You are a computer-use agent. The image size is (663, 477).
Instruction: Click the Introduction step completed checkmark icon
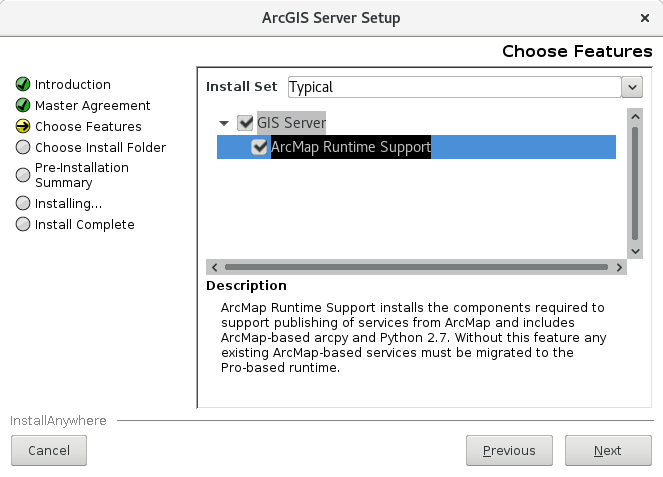pyautogui.click(x=23, y=85)
